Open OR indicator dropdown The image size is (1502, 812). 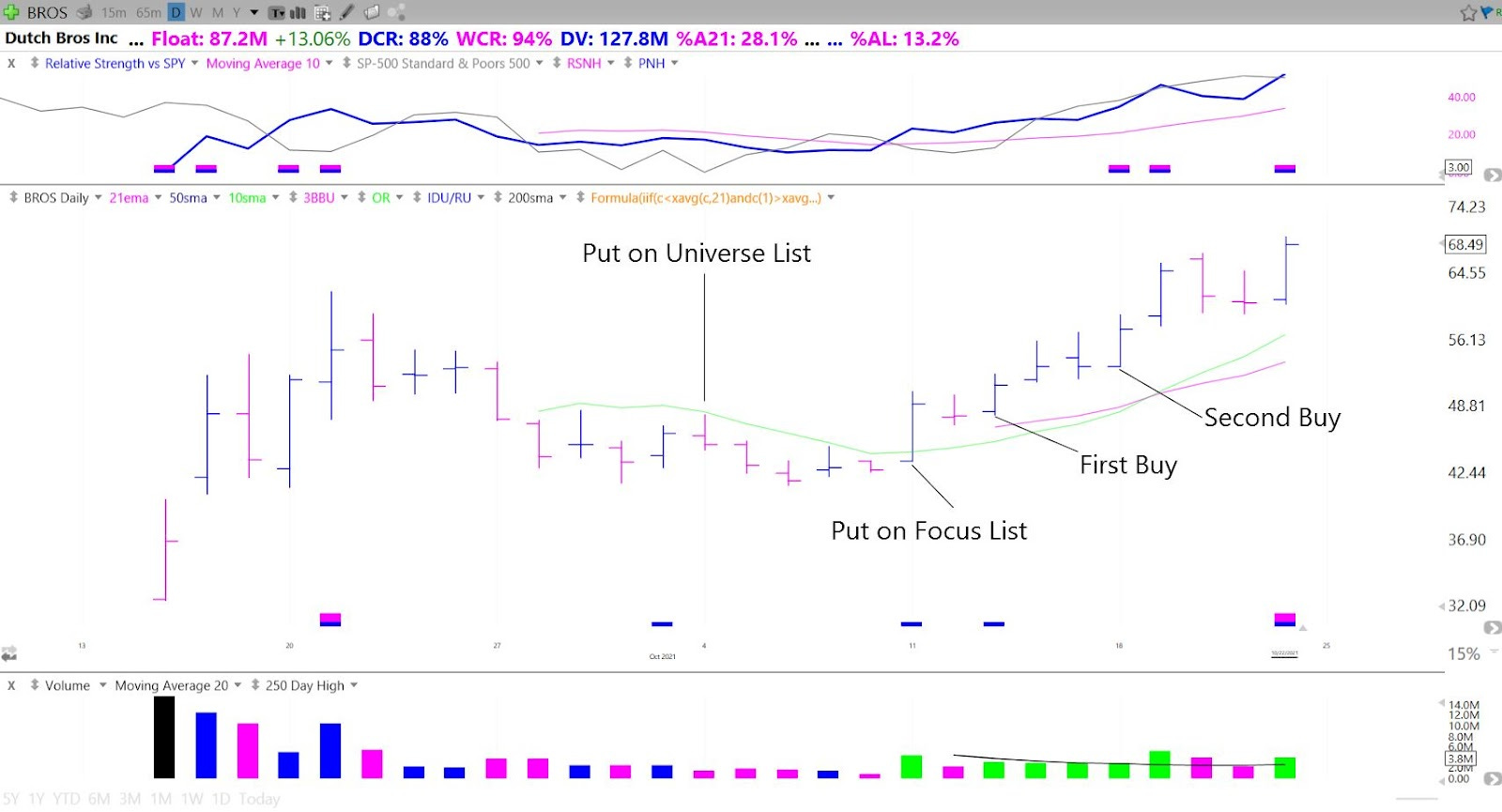click(399, 197)
